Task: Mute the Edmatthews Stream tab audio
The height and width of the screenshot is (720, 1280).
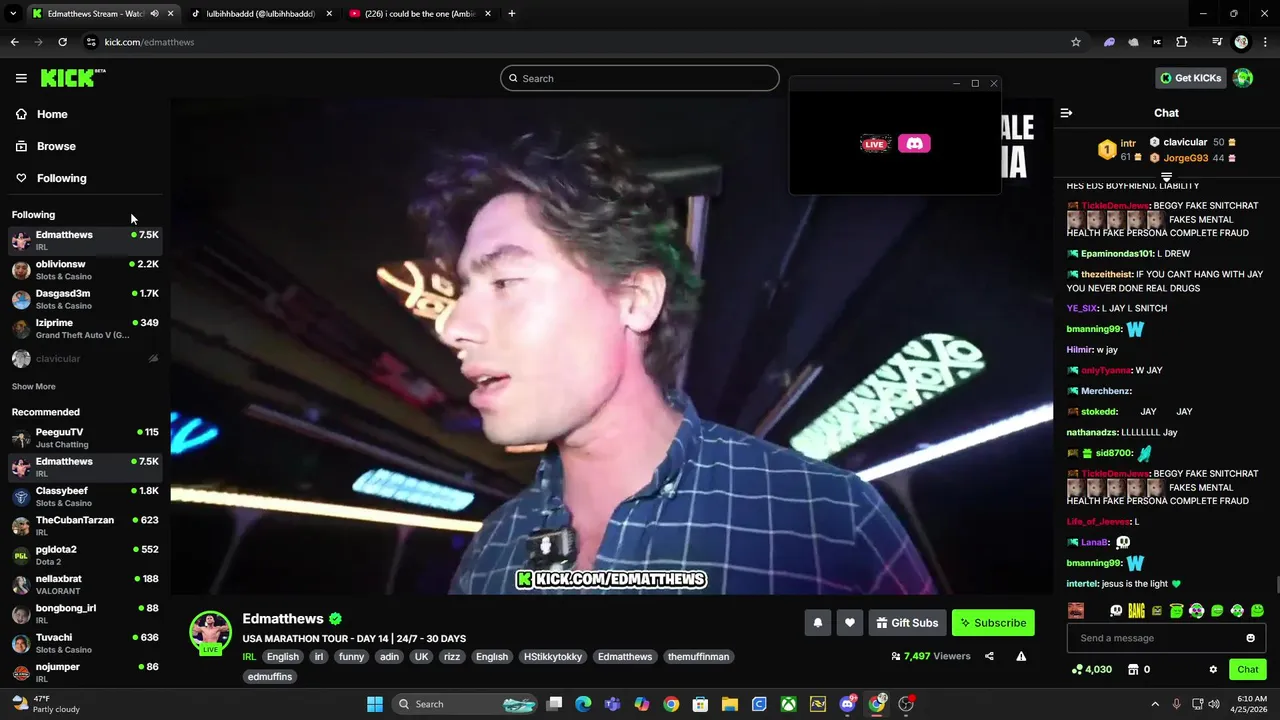Action: coord(154,14)
